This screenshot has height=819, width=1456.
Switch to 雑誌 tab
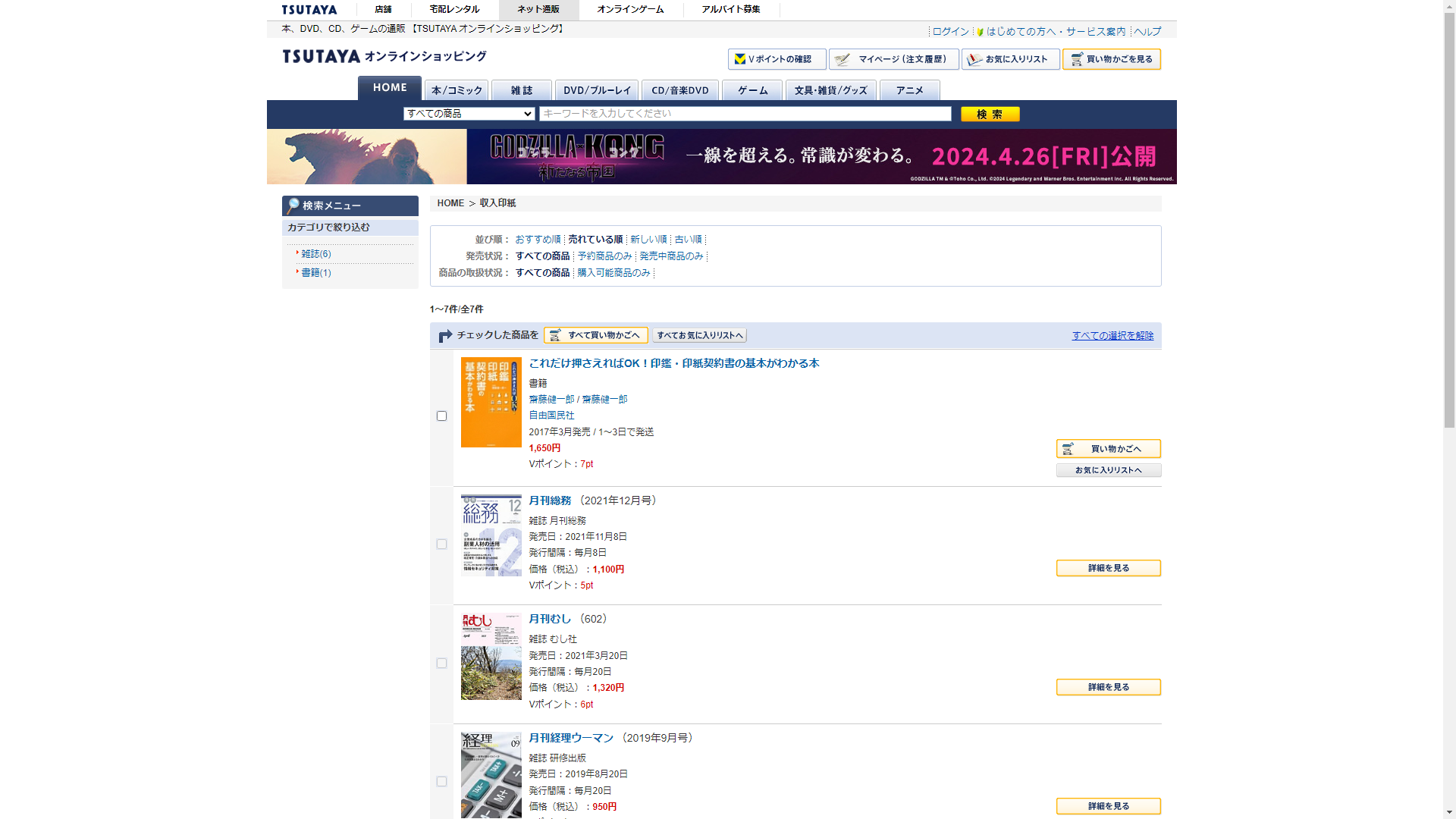(x=522, y=90)
